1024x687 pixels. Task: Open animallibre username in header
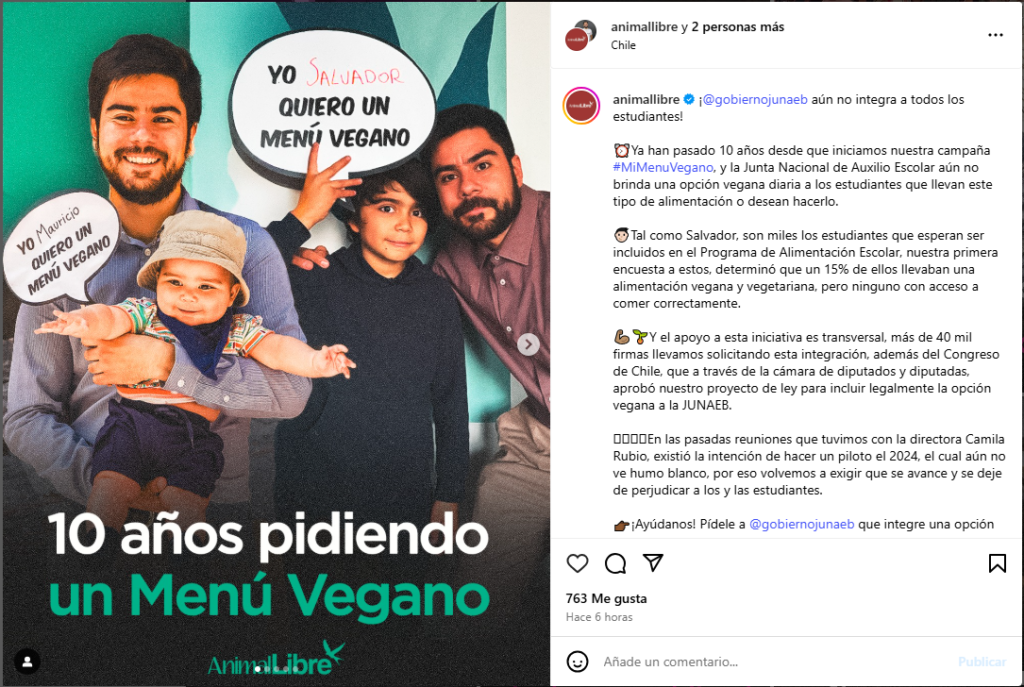pyautogui.click(x=645, y=27)
